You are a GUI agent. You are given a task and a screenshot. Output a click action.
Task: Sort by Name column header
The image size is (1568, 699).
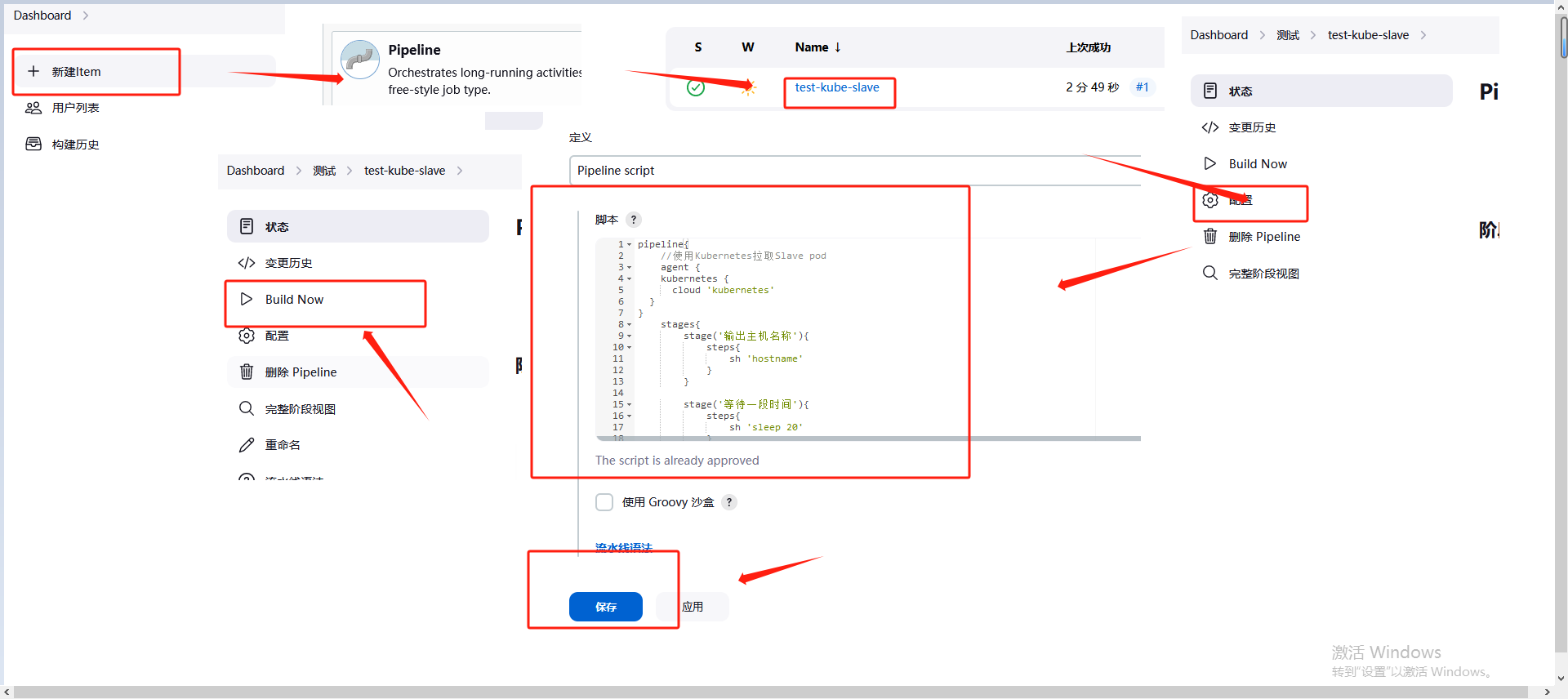817,47
